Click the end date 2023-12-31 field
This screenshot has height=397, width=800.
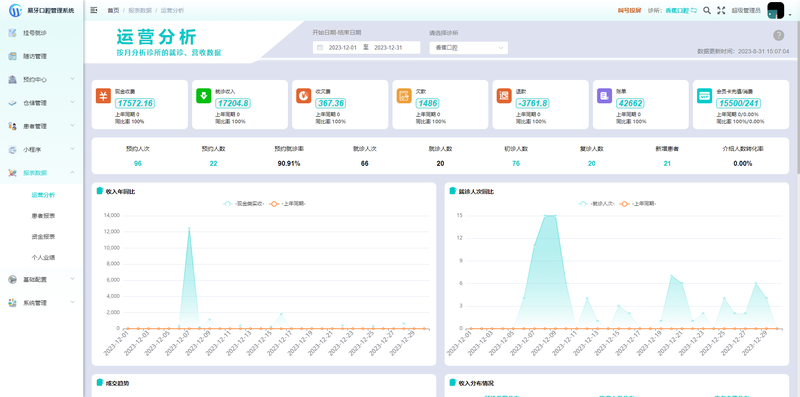point(389,47)
